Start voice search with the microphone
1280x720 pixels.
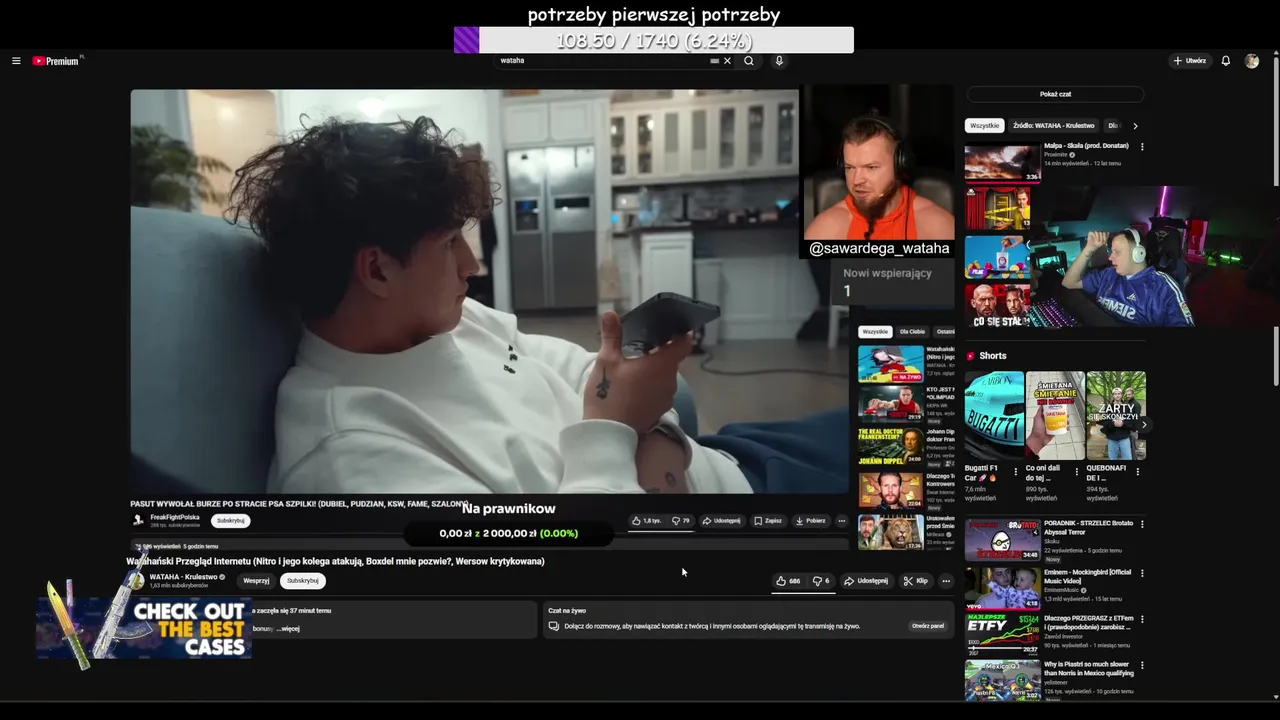pyautogui.click(x=779, y=61)
